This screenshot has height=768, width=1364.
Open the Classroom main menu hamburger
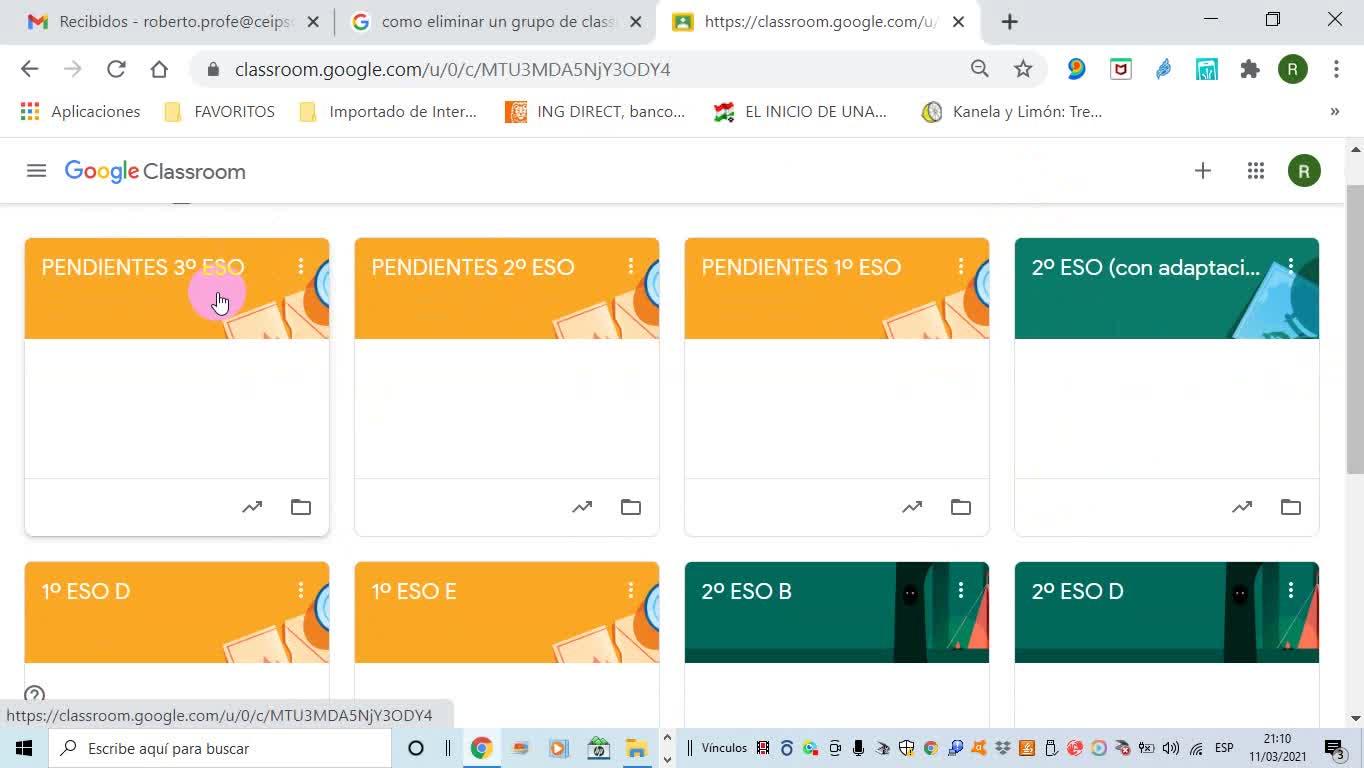tap(36, 171)
